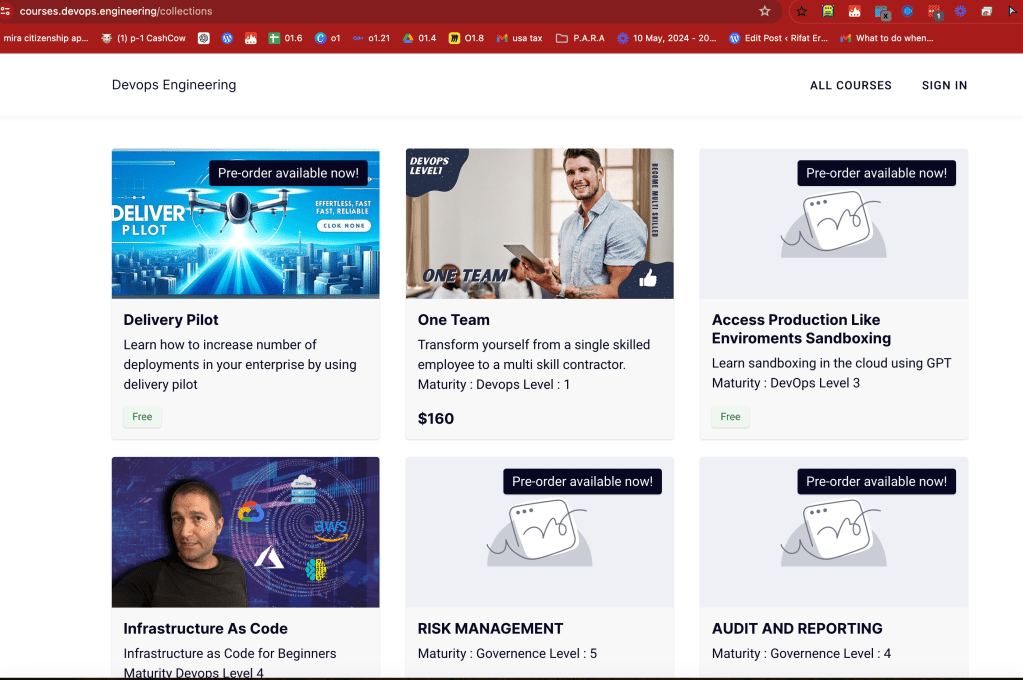This screenshot has height=680, width=1023.
Task: Open the 01.4 Google Drive bookmark
Action: 420,38
